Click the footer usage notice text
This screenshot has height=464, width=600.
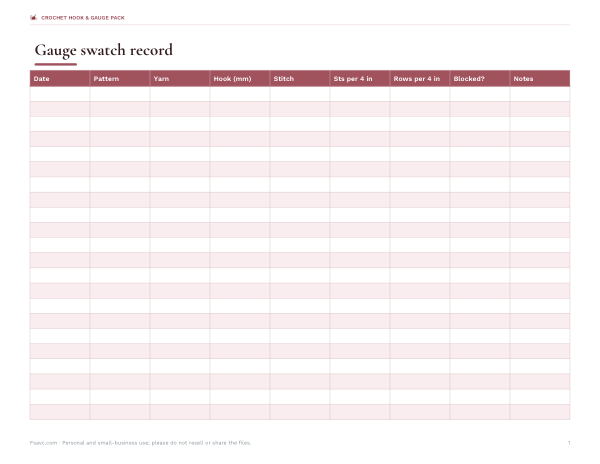click(x=140, y=443)
